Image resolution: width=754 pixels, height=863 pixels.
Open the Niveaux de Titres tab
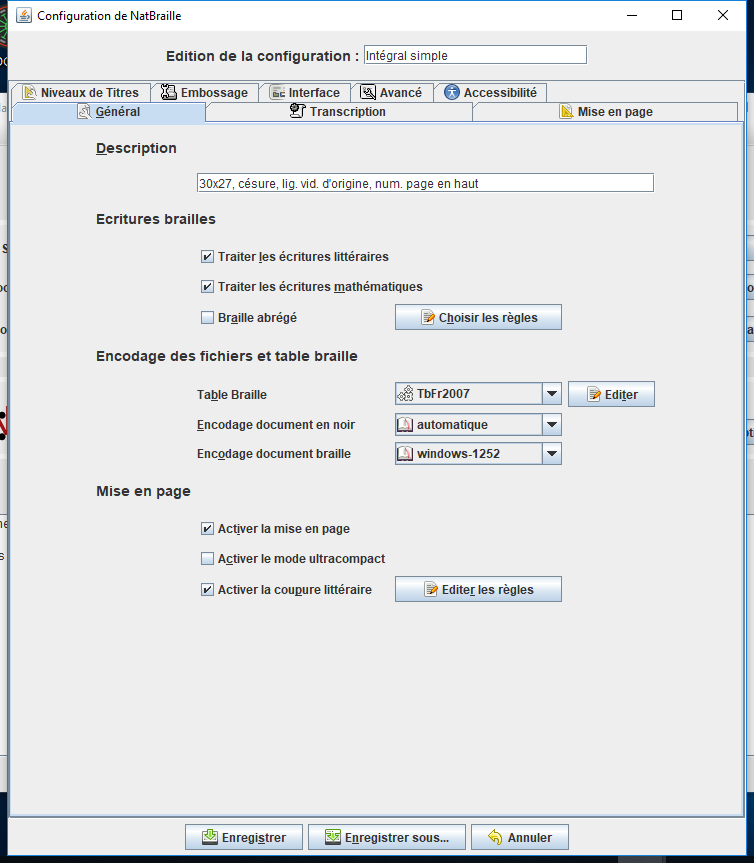click(x=81, y=92)
